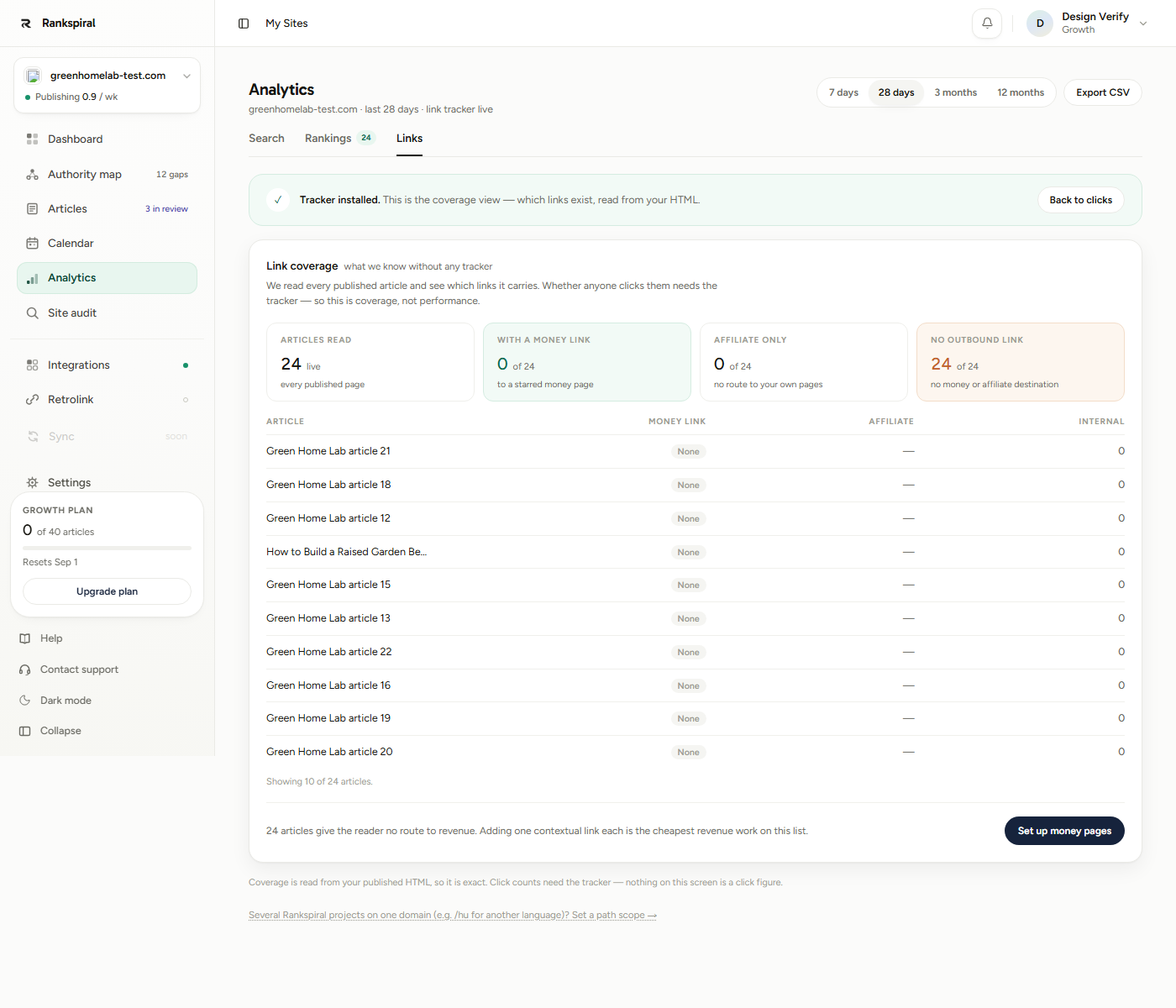1176x1008 pixels.
Task: Select the 12 months range
Action: coord(1021,92)
